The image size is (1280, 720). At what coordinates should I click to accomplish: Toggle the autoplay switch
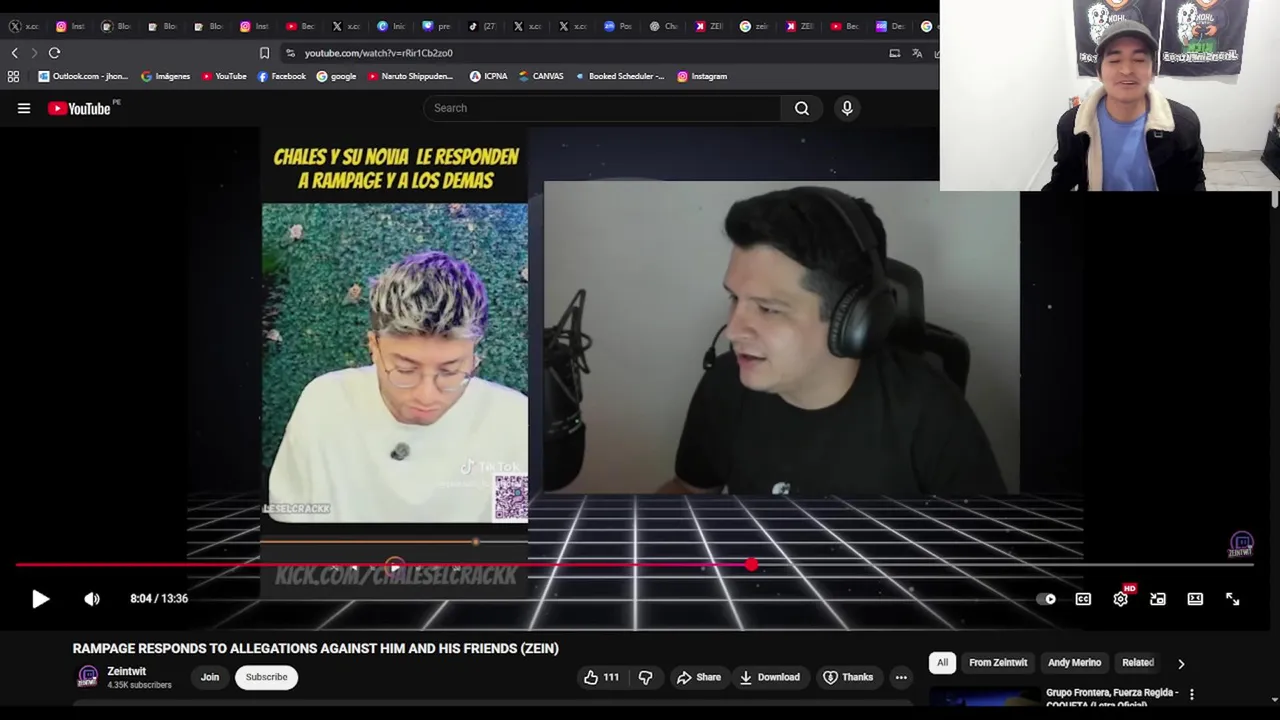click(1046, 599)
